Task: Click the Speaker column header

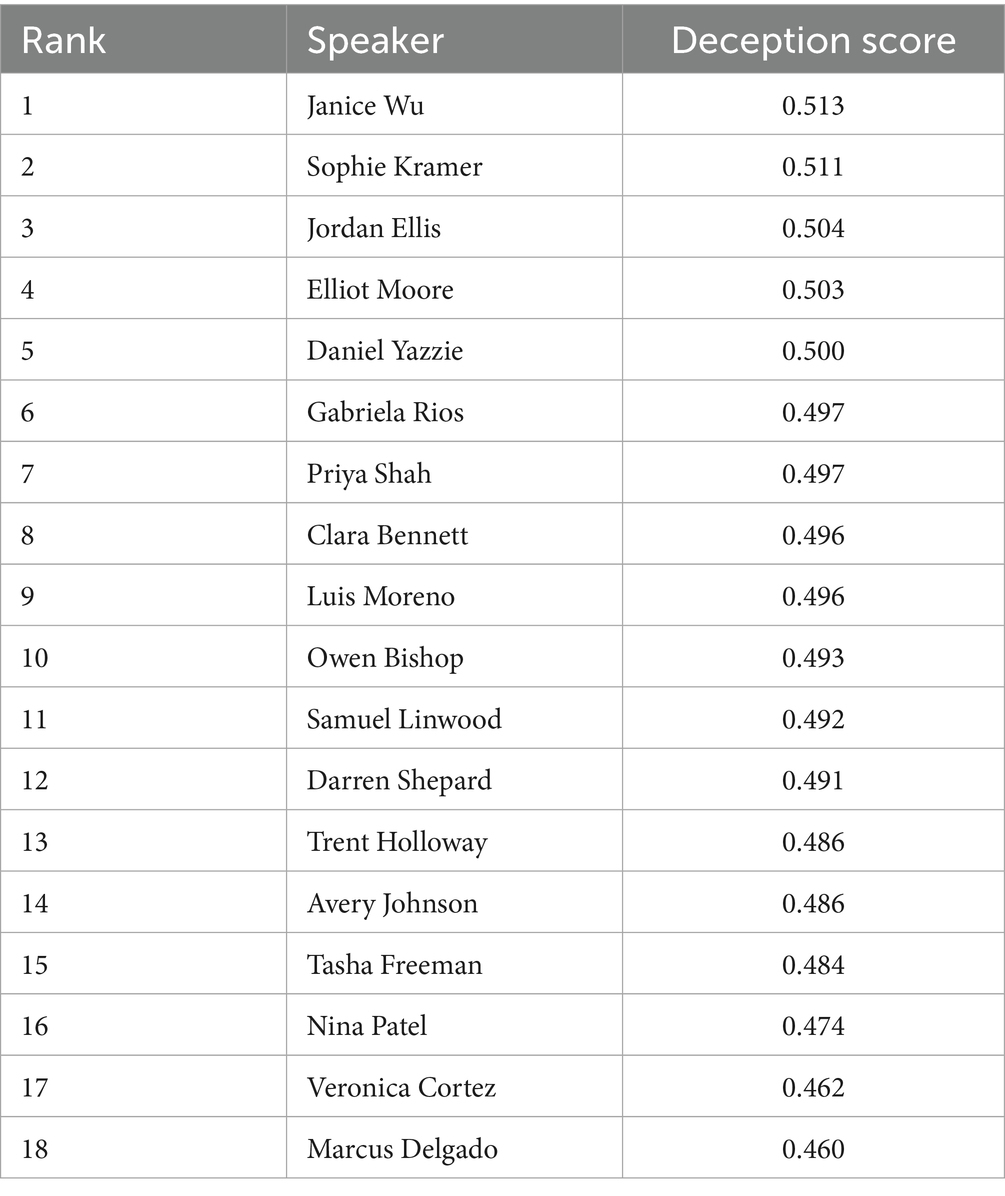Action: click(375, 41)
